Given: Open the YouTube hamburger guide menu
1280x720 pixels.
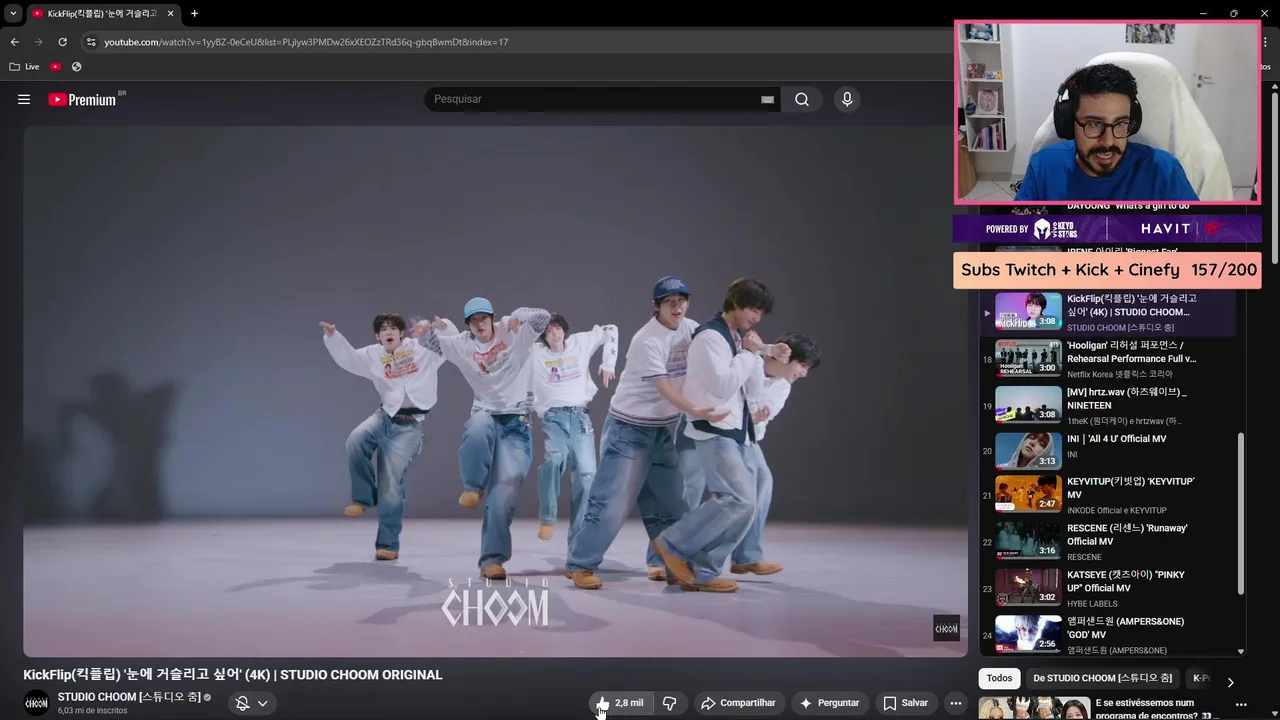Looking at the screenshot, I should pyautogui.click(x=24, y=99).
